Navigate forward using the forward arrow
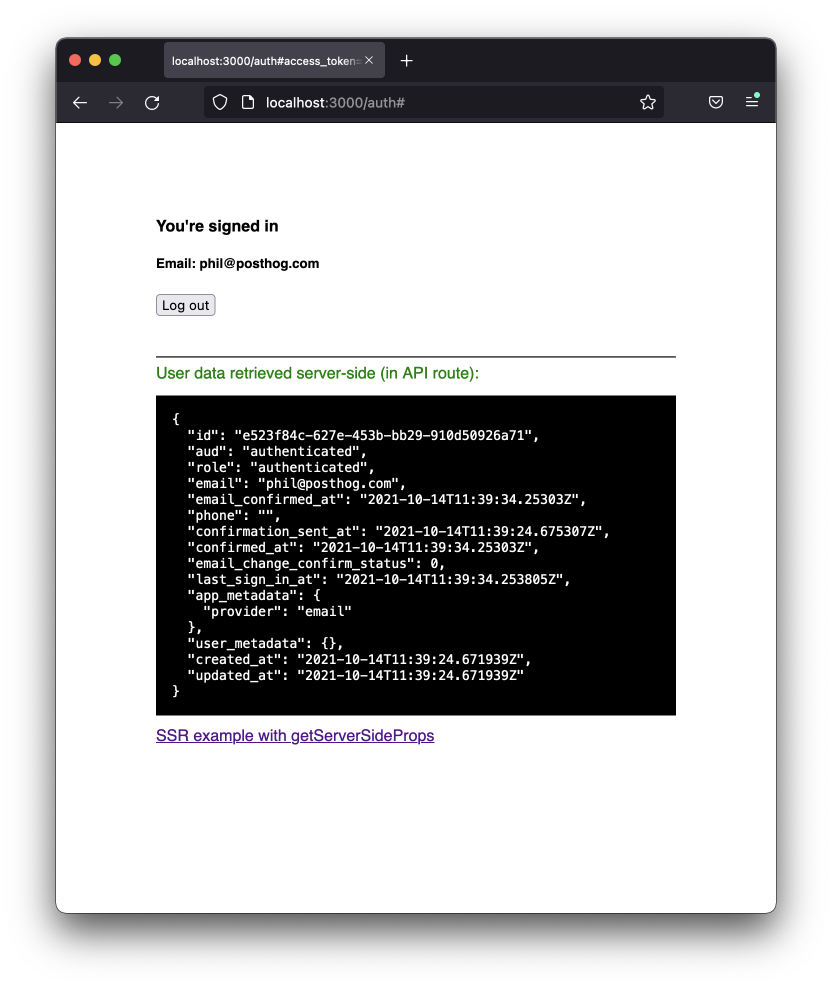The height and width of the screenshot is (987, 832). click(x=116, y=102)
